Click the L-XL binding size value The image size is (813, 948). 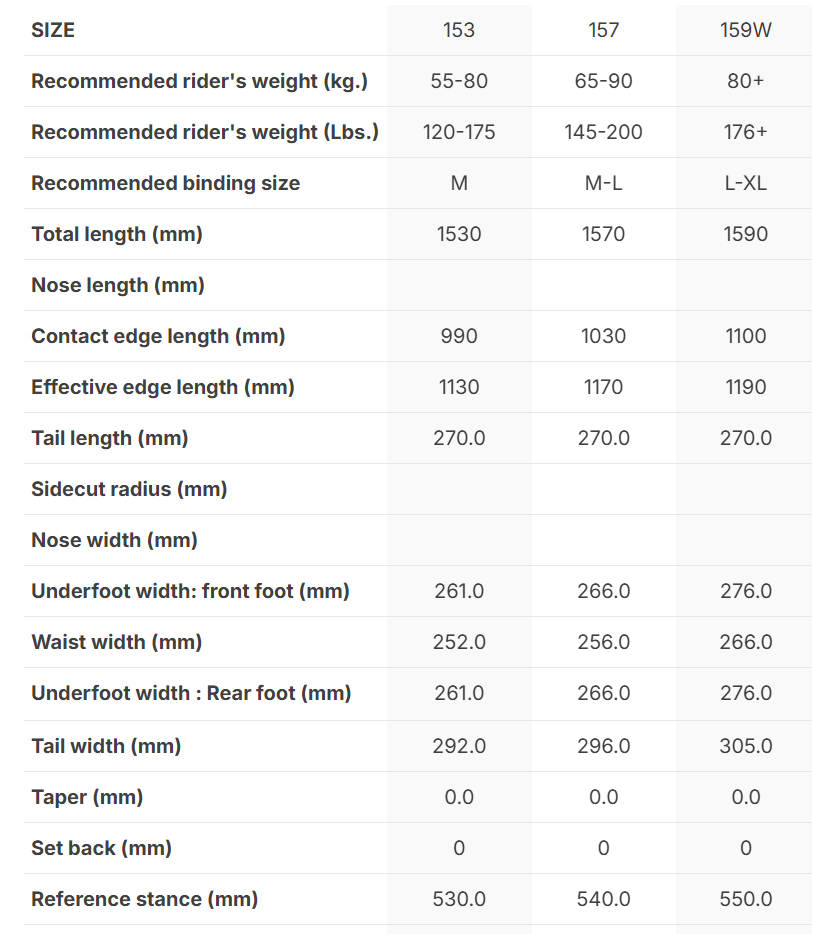[x=746, y=183]
